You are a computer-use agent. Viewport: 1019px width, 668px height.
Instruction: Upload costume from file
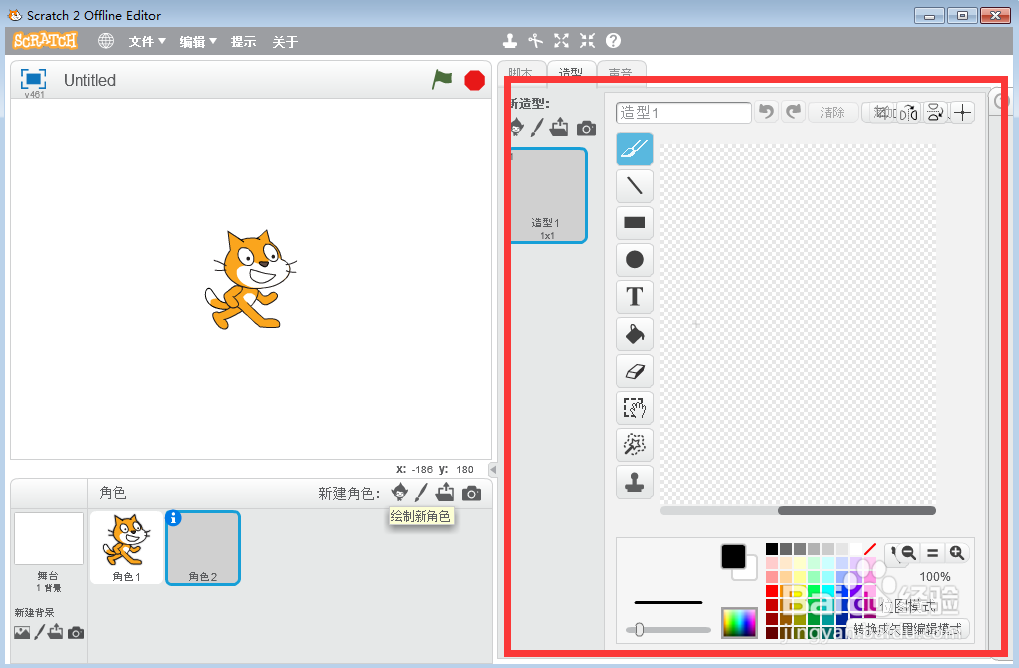tap(559, 127)
